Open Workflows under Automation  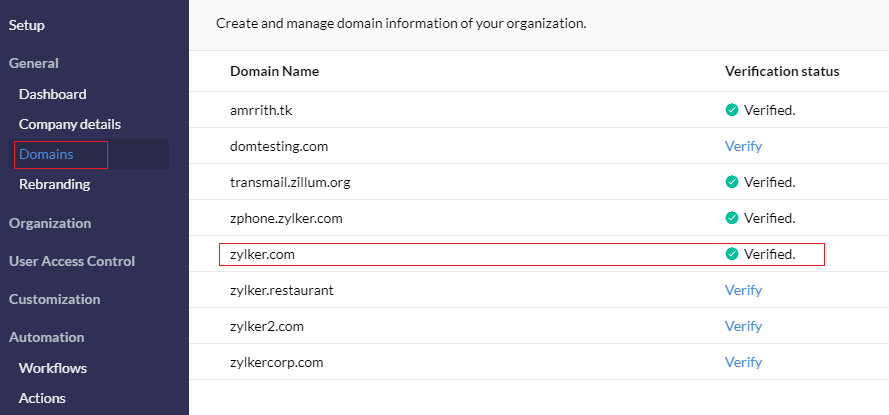point(53,368)
